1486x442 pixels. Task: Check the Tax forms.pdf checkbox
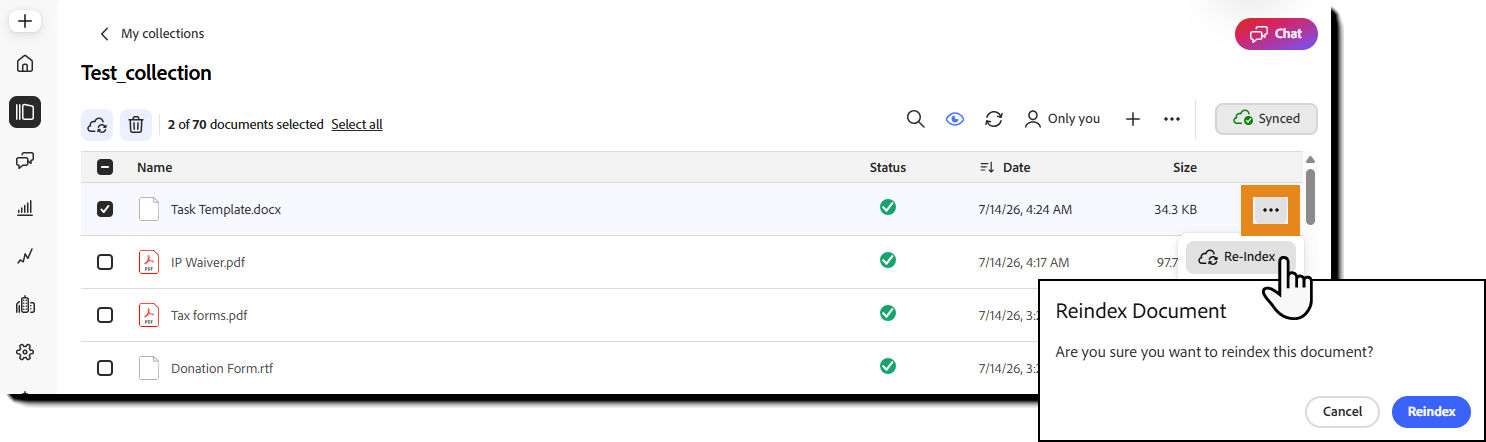[105, 315]
